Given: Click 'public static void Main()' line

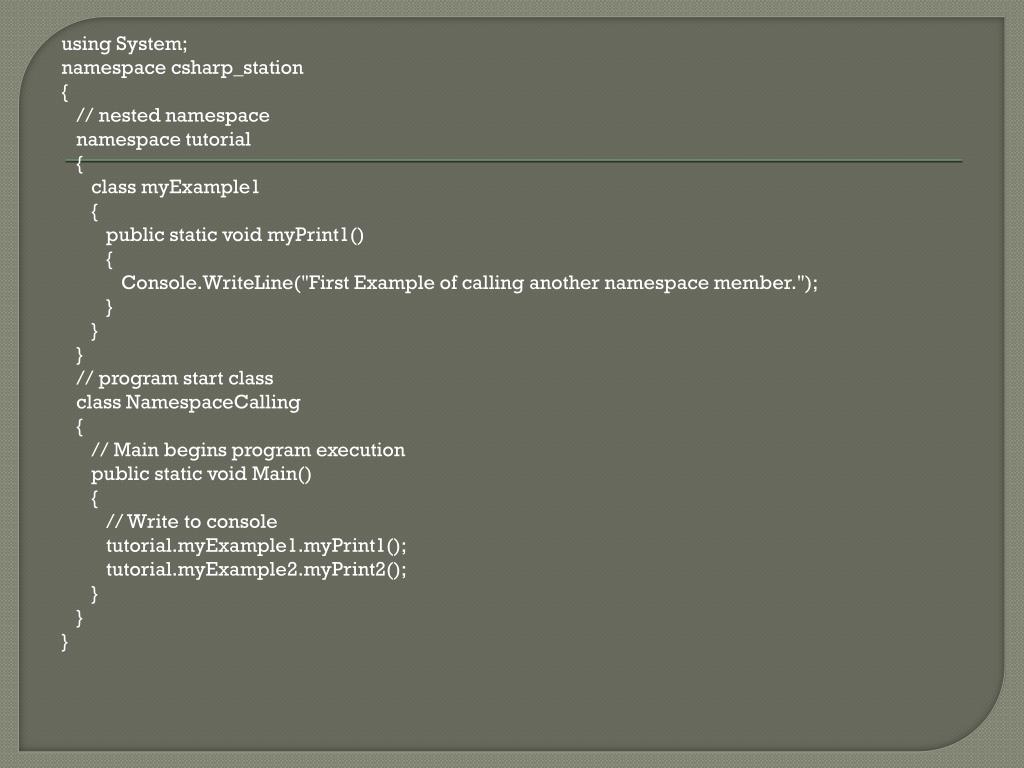Looking at the screenshot, I should pos(201,475).
